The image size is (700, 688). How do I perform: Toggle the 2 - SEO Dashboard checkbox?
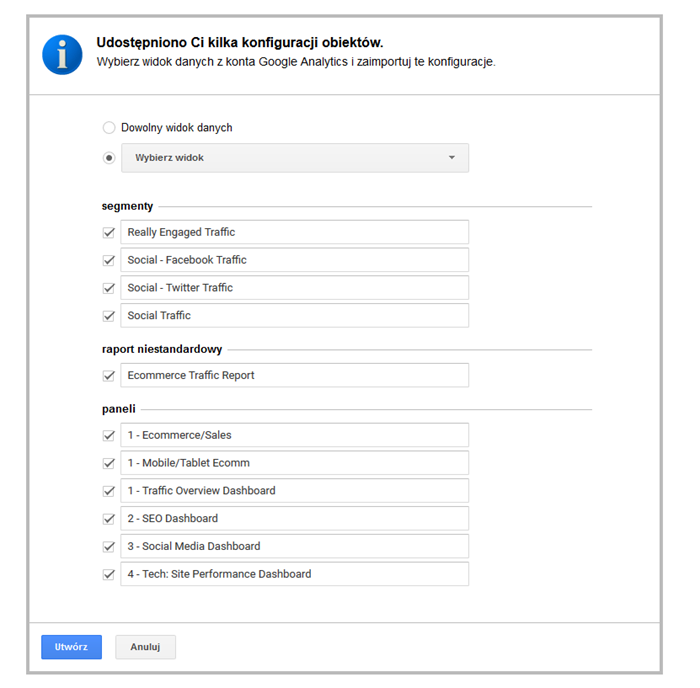point(109,519)
